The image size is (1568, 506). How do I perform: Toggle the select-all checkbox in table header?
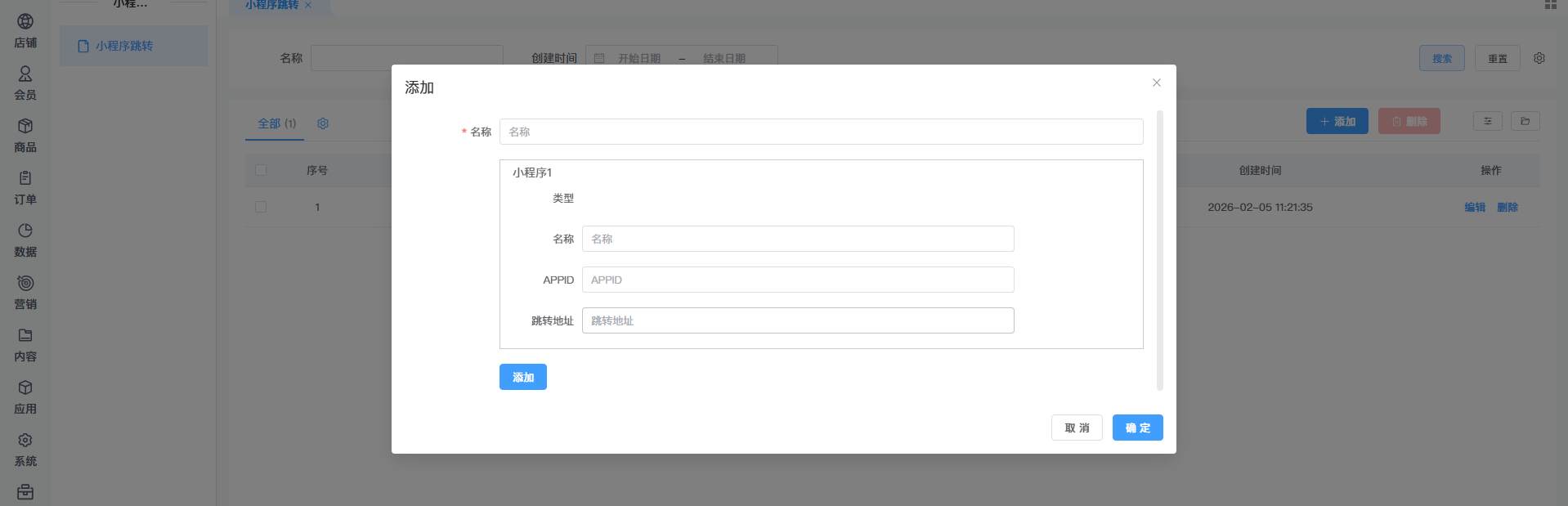[261, 170]
